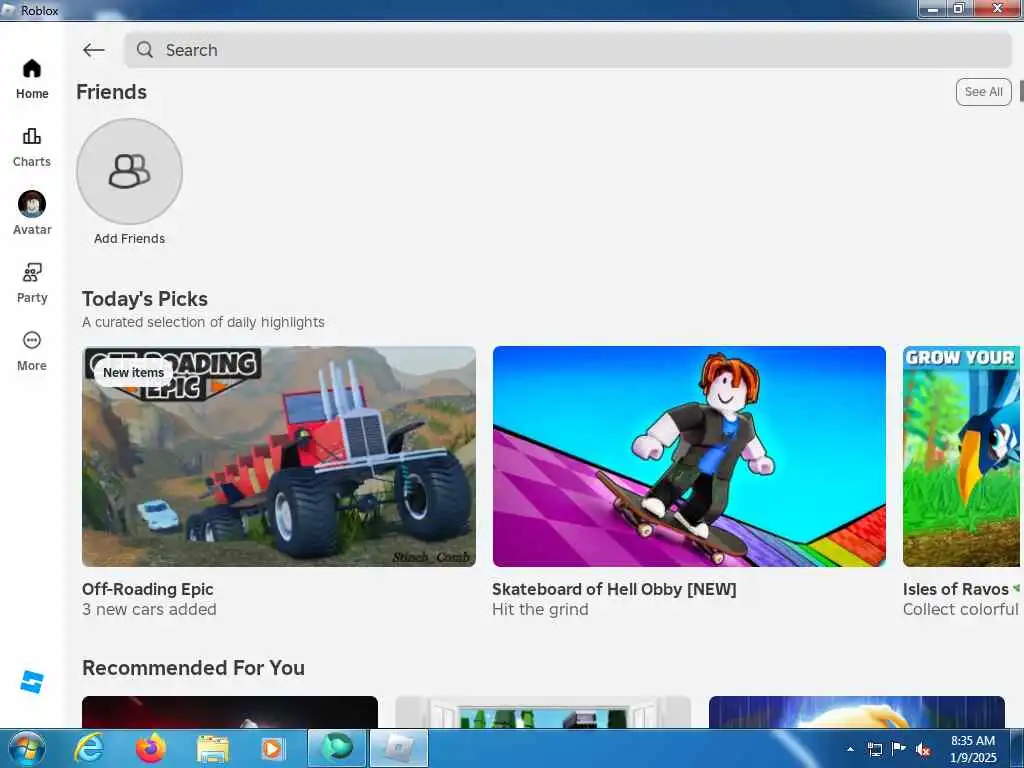
Task: Open the Off-Roading Epic thumbnail
Action: pyautogui.click(x=279, y=456)
